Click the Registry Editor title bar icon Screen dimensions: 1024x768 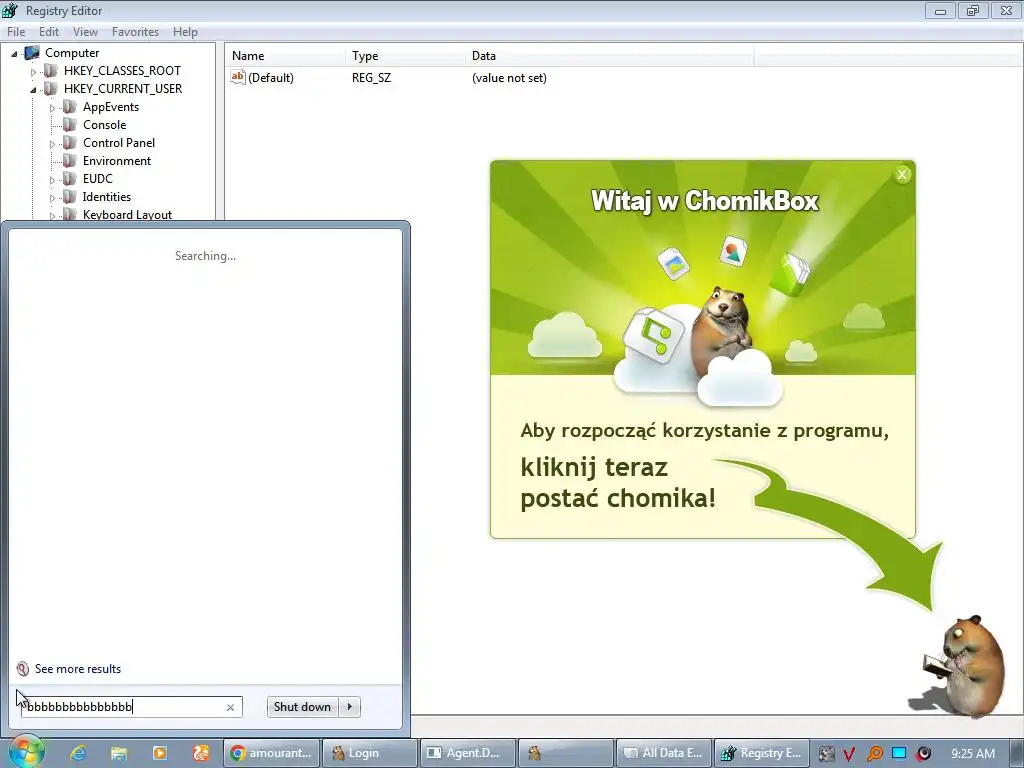pyautogui.click(x=10, y=10)
